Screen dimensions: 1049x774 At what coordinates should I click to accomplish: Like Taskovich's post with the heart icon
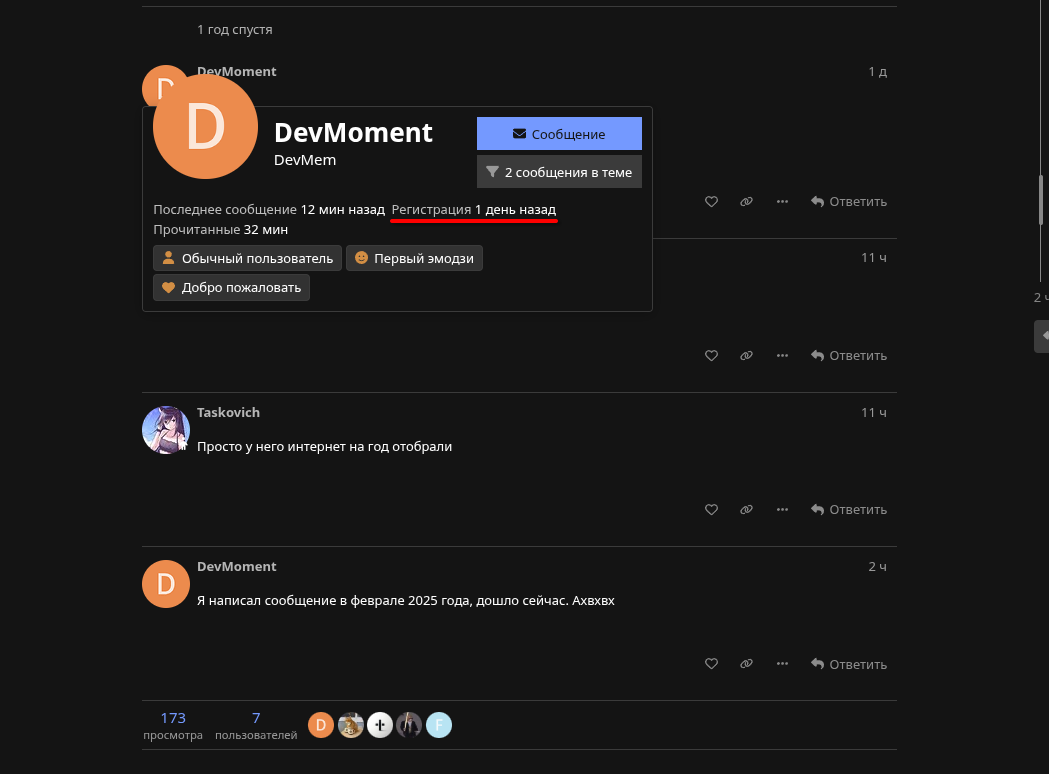(x=711, y=509)
